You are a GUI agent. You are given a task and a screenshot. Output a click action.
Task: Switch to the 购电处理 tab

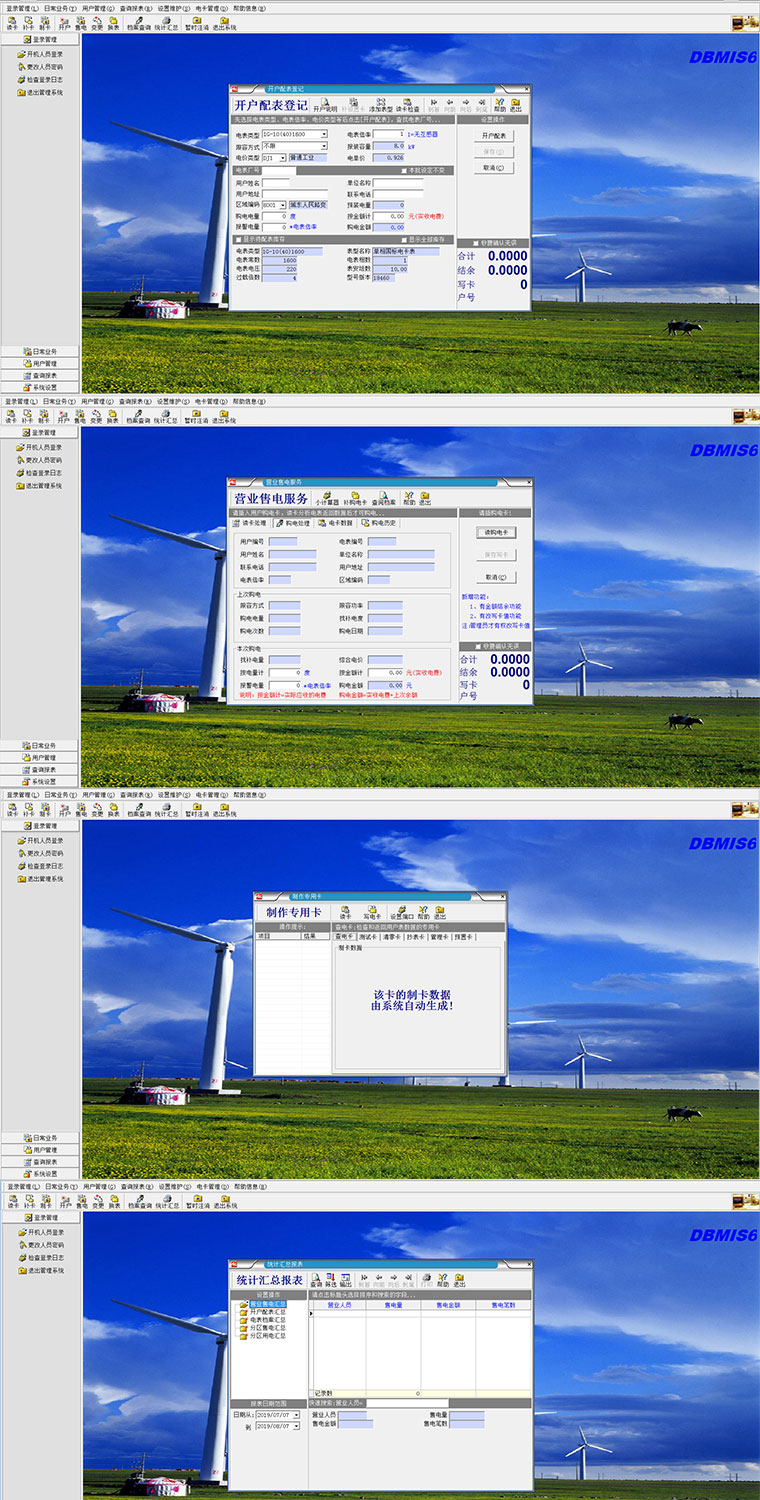coord(293,523)
